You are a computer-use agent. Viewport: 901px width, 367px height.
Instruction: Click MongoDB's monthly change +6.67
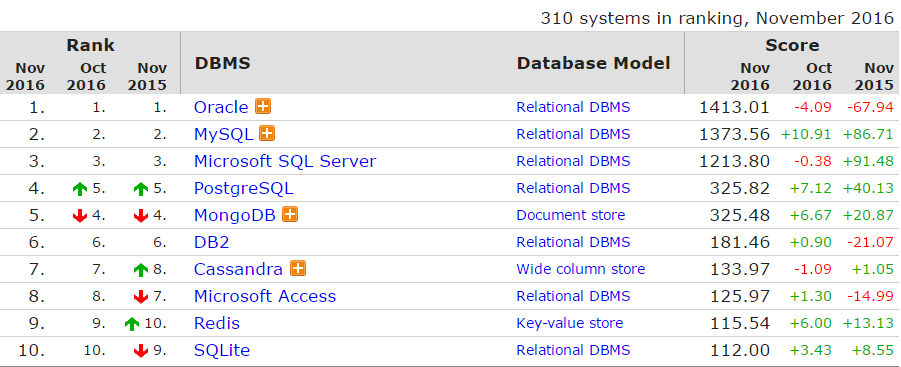pyautogui.click(x=810, y=215)
